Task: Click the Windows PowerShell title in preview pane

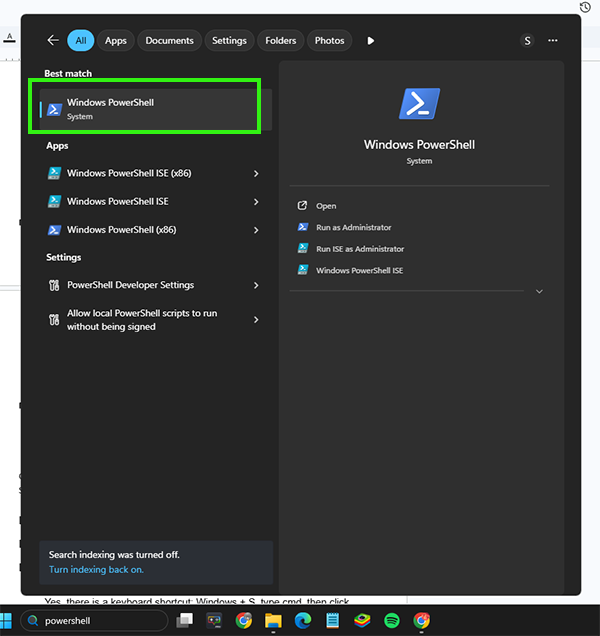Action: point(419,145)
